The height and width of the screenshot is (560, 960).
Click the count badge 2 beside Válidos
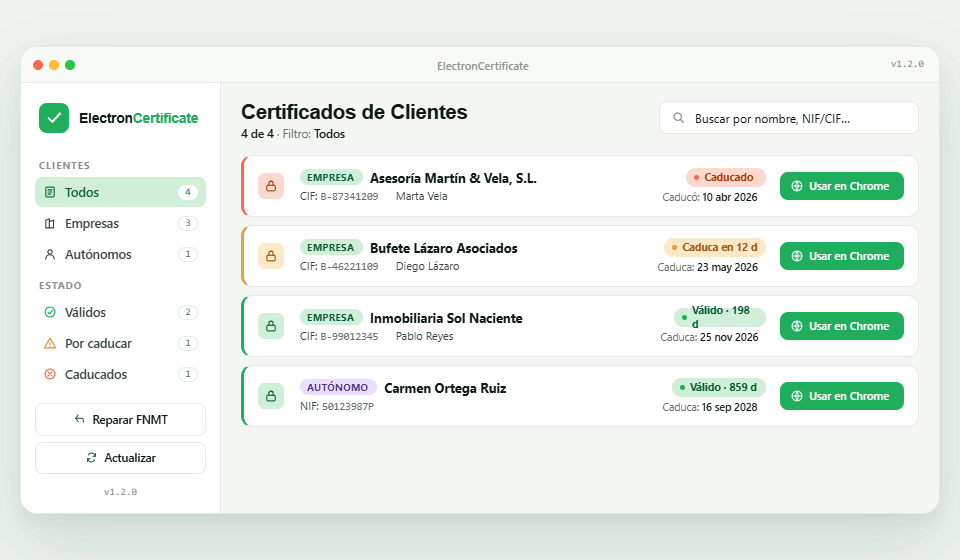(x=188, y=312)
